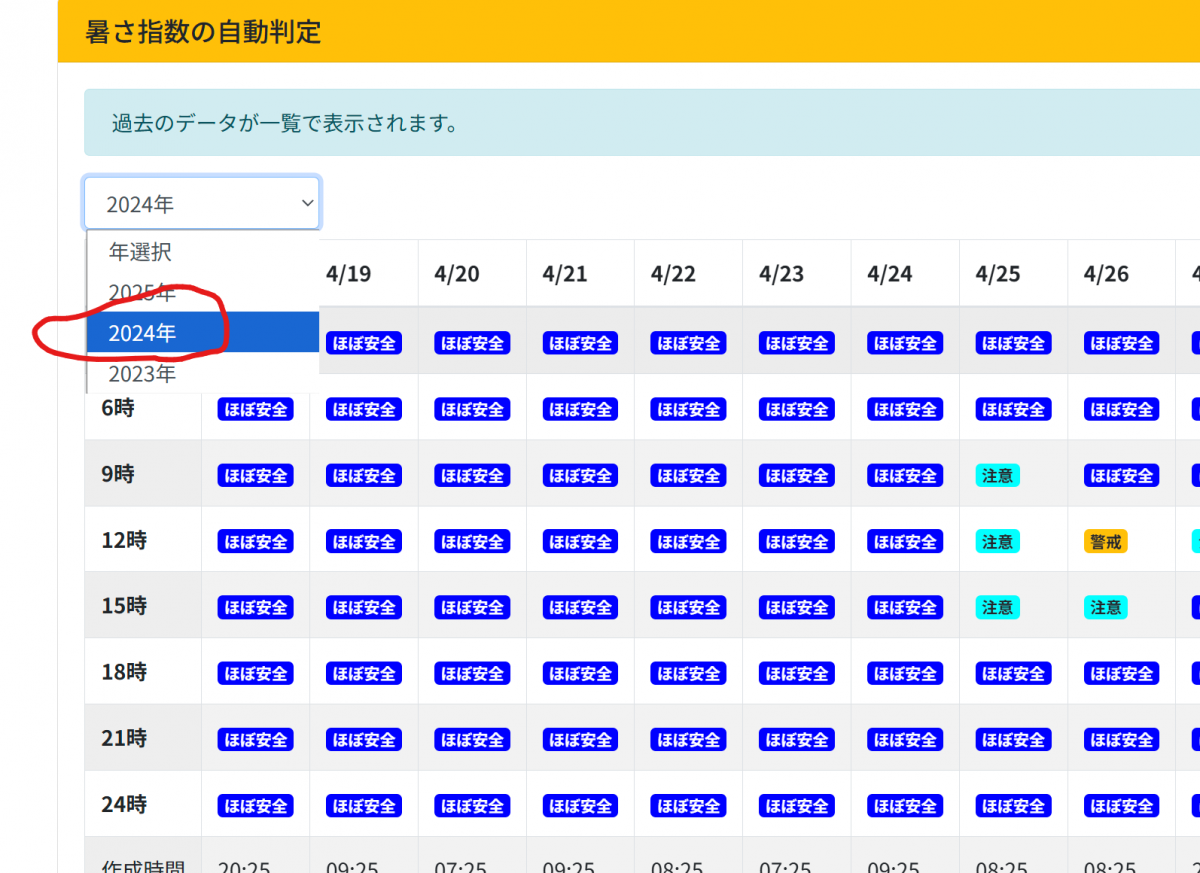1200x873 pixels.
Task: Click the ほぼ安全 badge at 4/25 6時
Action: click(x=1013, y=409)
